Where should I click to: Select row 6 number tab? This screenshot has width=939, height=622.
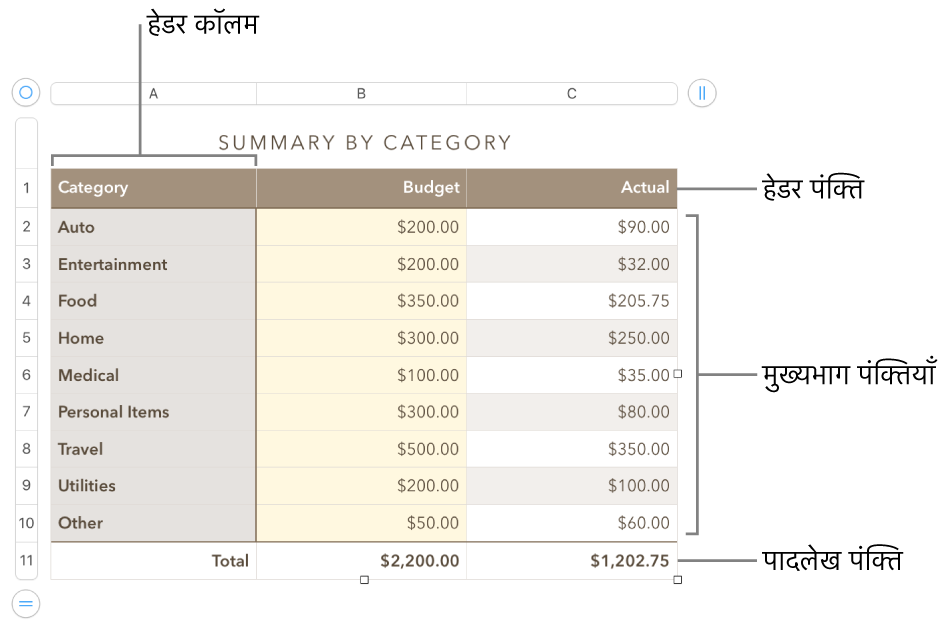point(27,375)
